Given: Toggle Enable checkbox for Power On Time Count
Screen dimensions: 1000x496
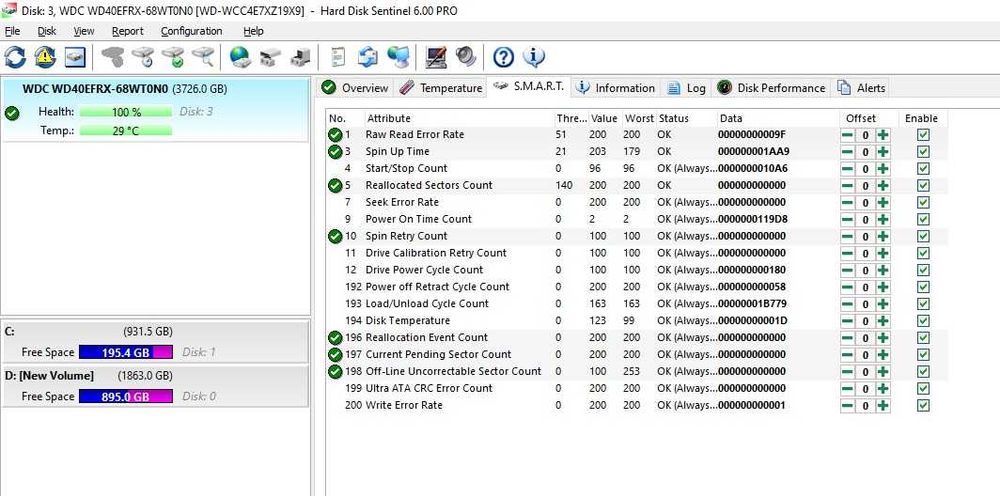Looking at the screenshot, I should tap(923, 219).
